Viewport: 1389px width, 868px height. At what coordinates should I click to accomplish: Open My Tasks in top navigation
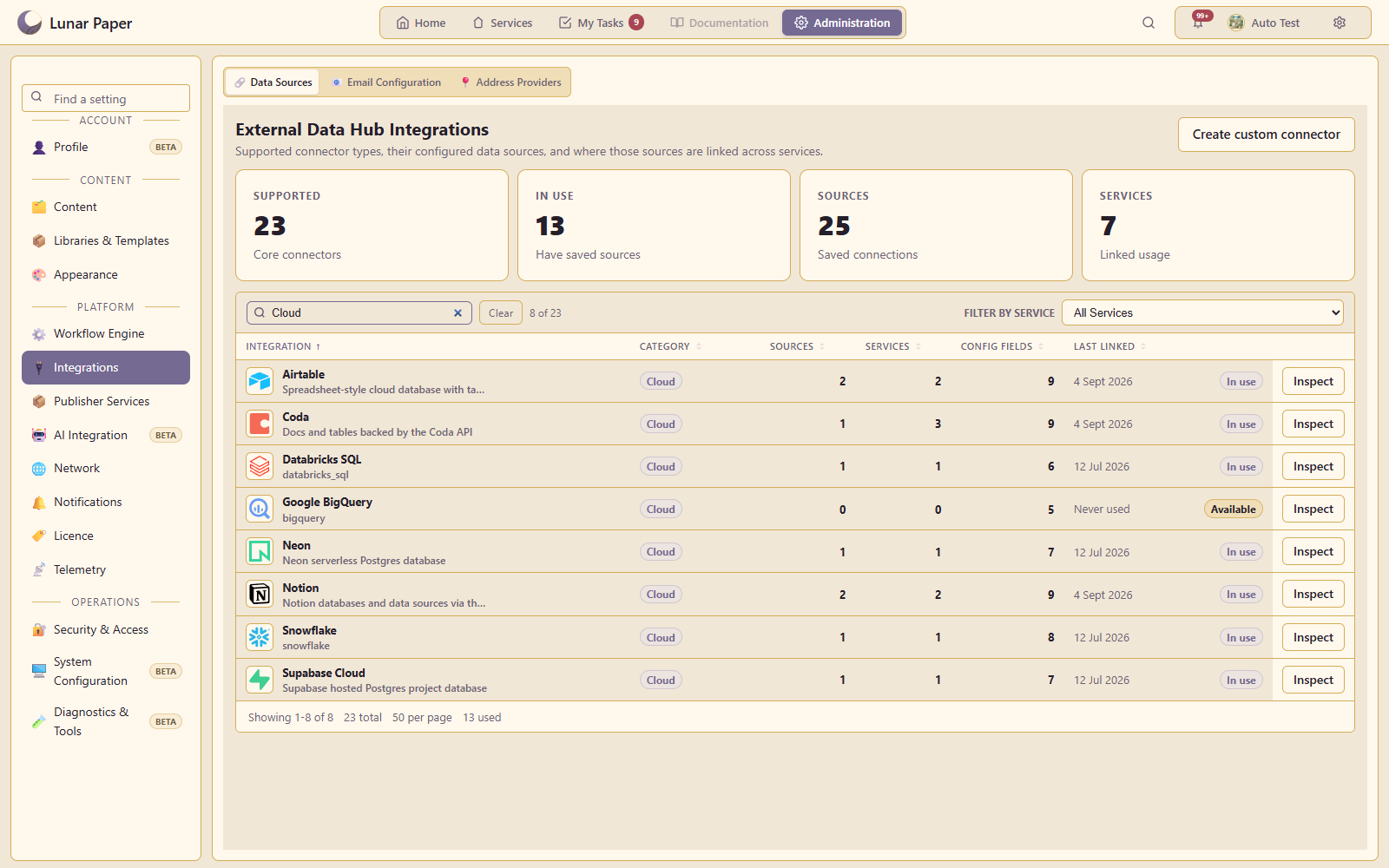pyautogui.click(x=601, y=23)
